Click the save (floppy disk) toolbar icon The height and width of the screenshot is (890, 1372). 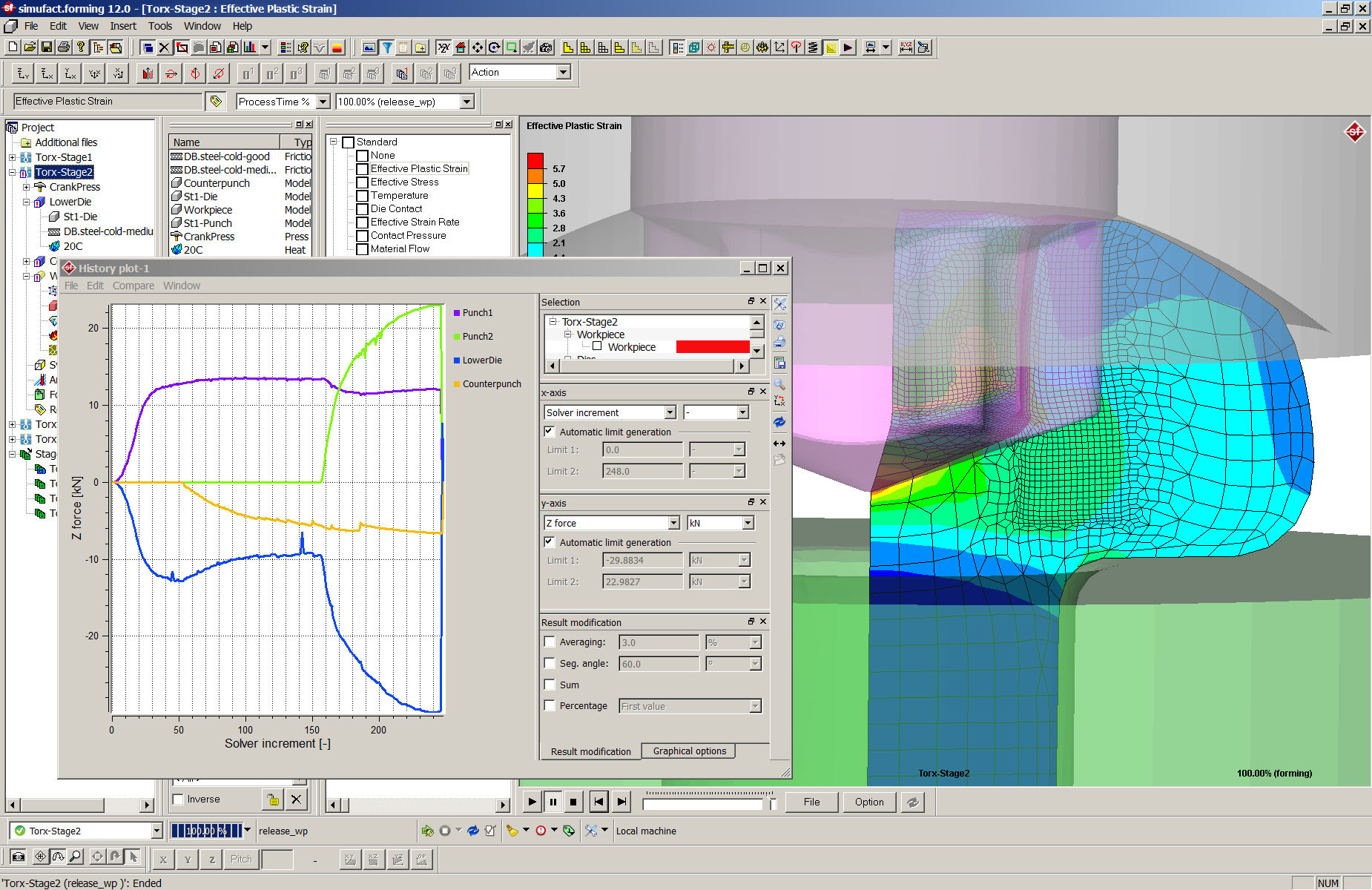coord(47,47)
